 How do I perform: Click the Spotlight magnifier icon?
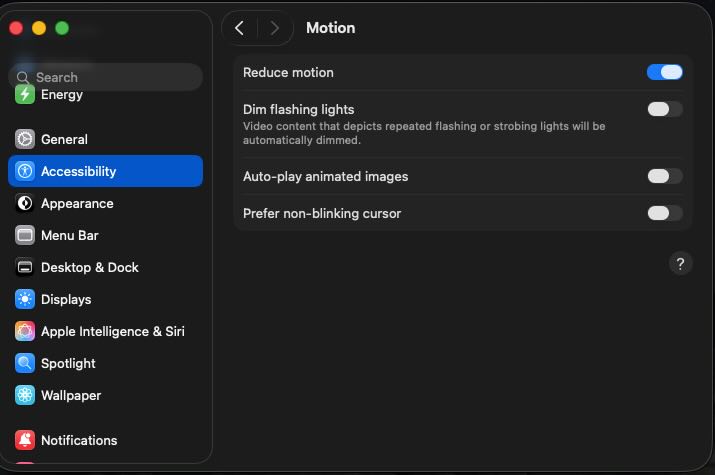tap(25, 363)
